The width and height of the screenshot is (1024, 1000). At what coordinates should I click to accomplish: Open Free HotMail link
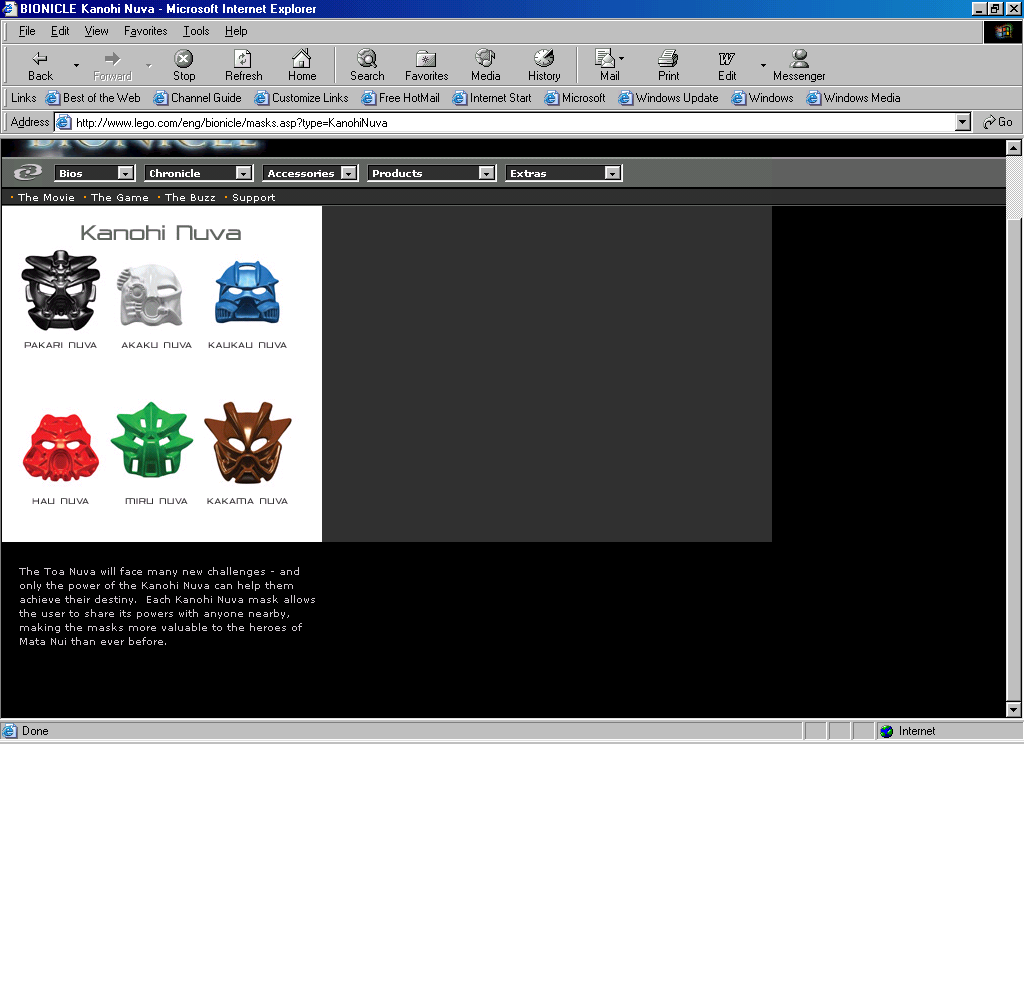(x=401, y=98)
